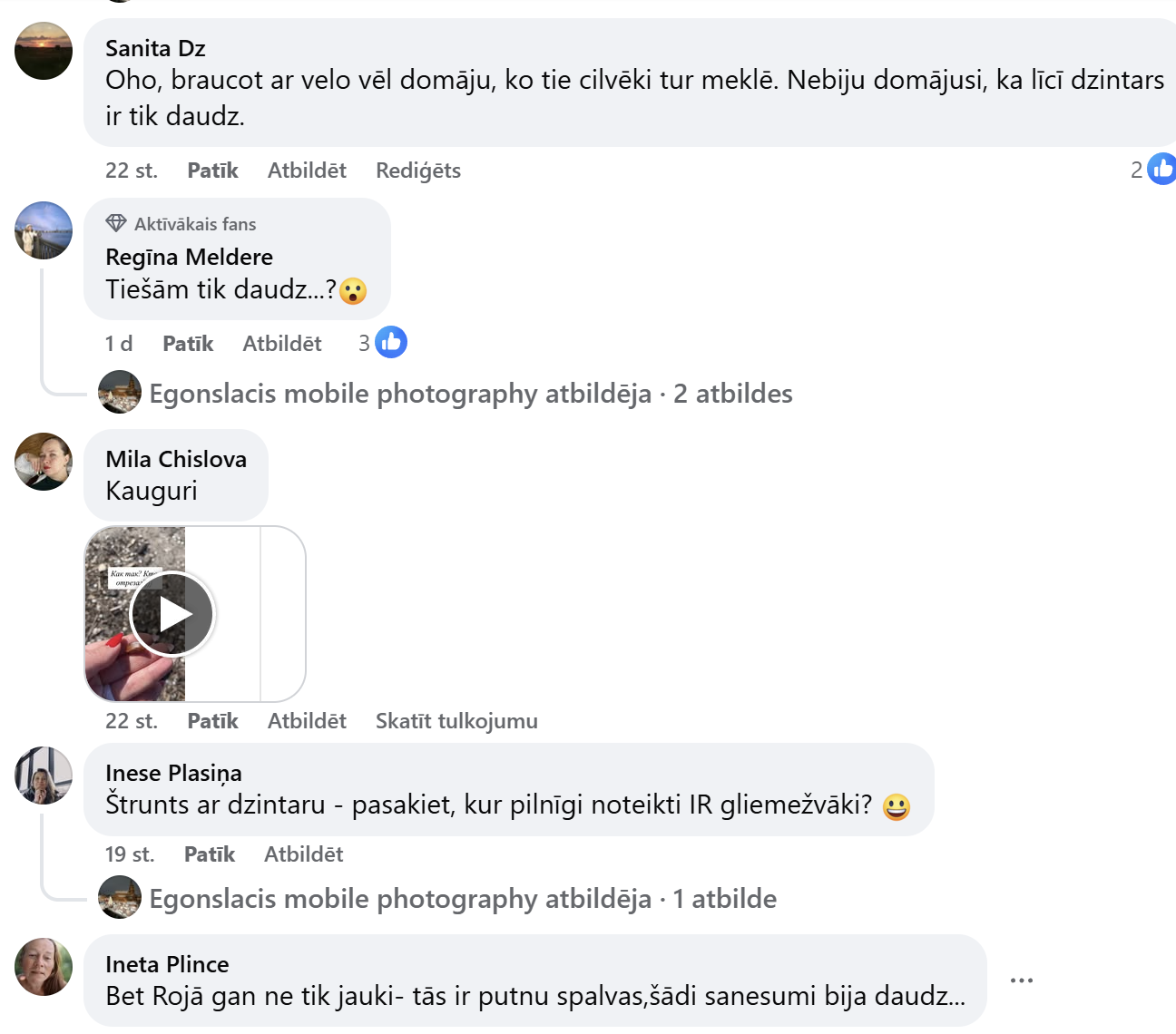This screenshot has width=1176, height=1034.
Task: Click Atbildēt under Sanita Dz's comment
Action: pos(307,171)
